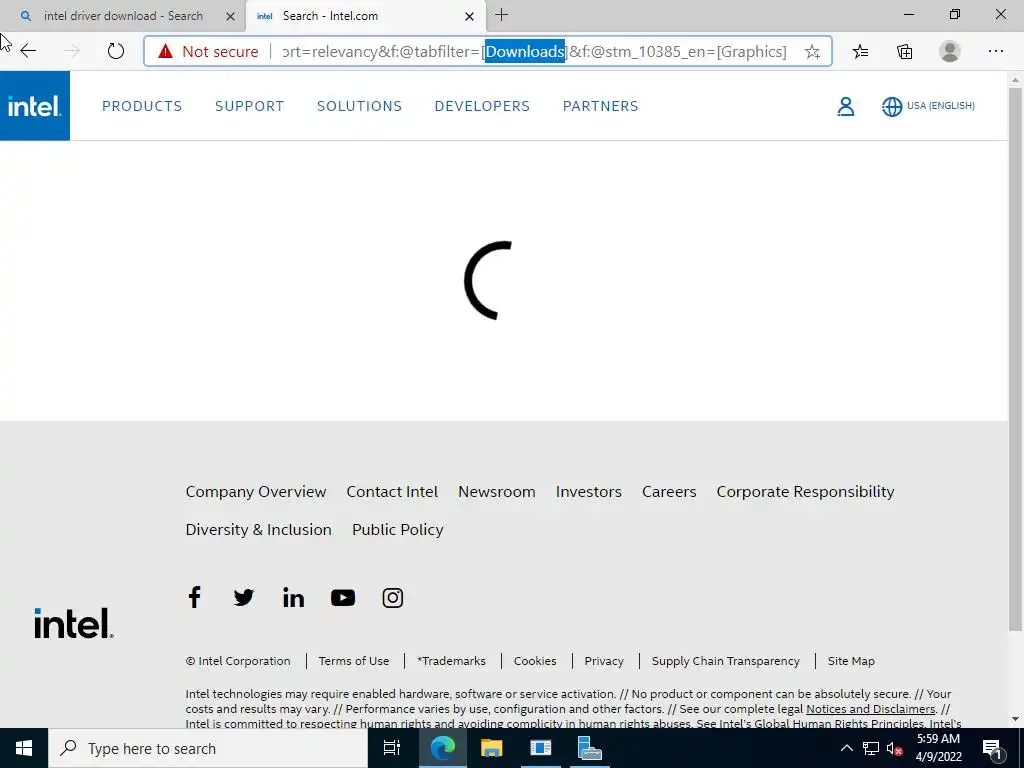This screenshot has height=768, width=1024.
Task: Visit Intel's Instagram page icon
Action: pyautogui.click(x=392, y=598)
